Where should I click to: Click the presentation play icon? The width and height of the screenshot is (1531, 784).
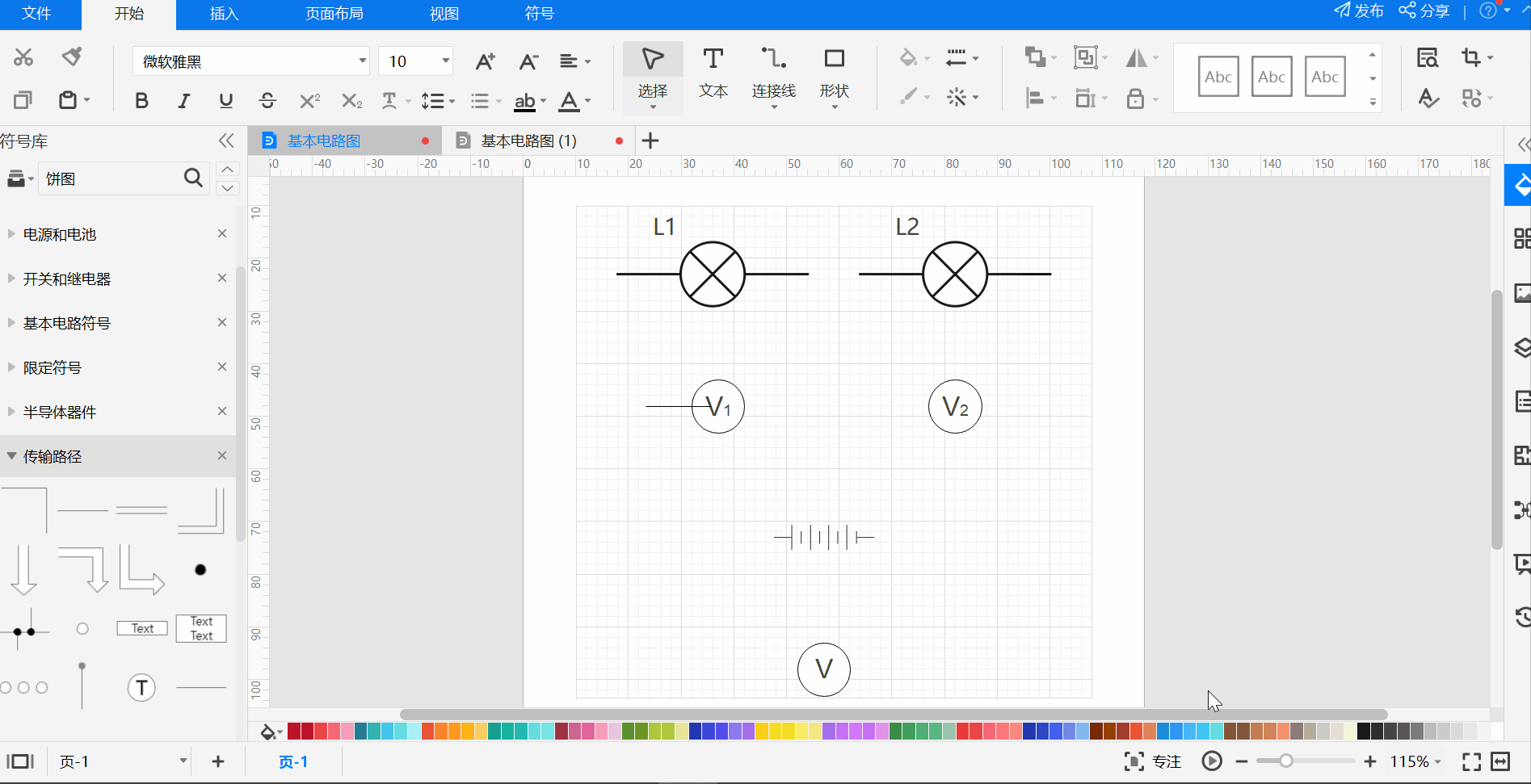point(1212,761)
